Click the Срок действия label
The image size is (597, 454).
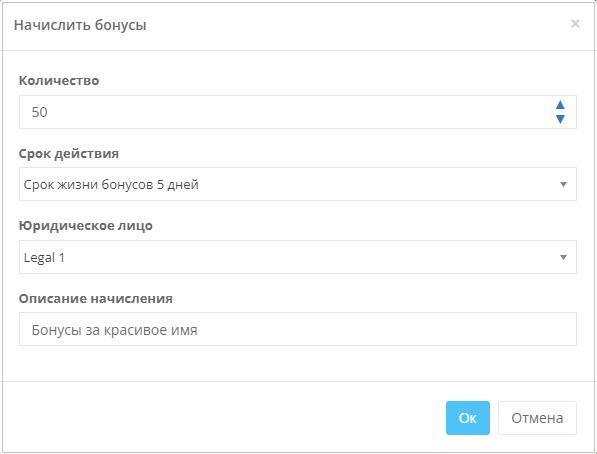pyautogui.click(x=69, y=153)
